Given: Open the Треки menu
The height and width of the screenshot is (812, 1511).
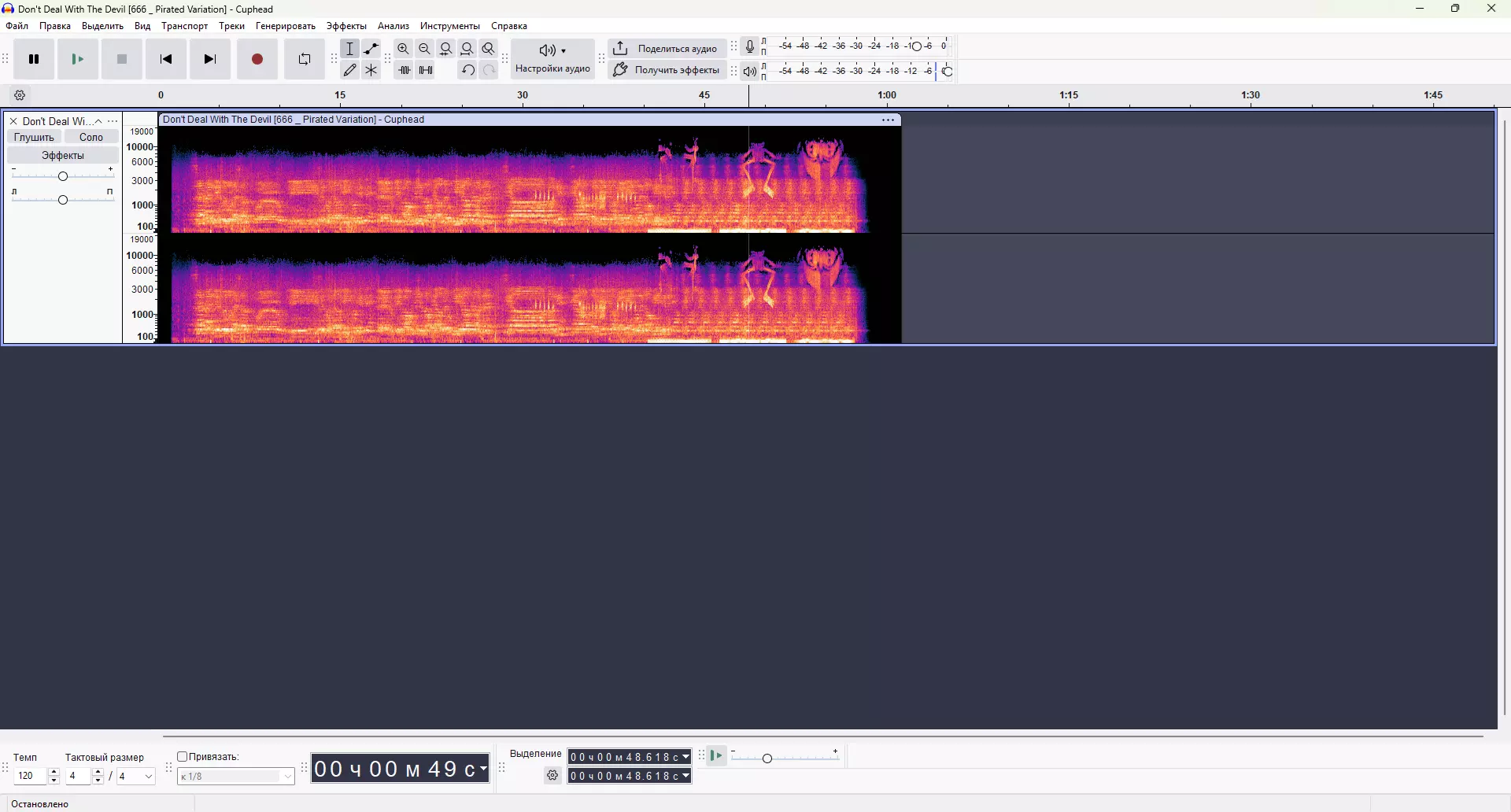Looking at the screenshot, I should pos(232,26).
